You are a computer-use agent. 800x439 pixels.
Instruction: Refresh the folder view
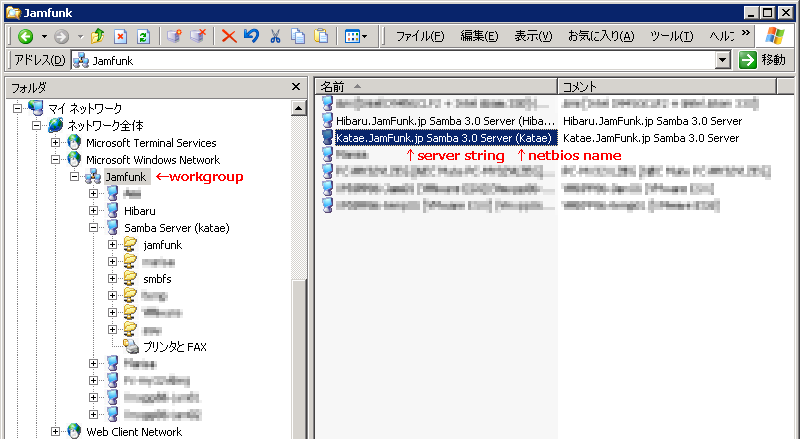(x=143, y=36)
